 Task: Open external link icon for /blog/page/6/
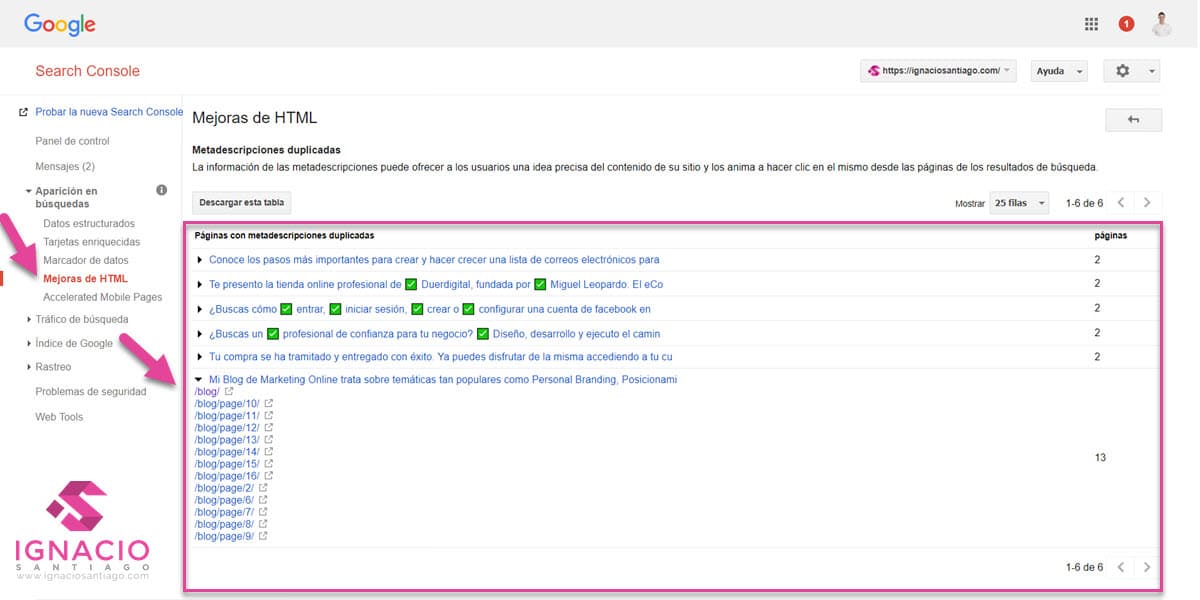coord(263,500)
